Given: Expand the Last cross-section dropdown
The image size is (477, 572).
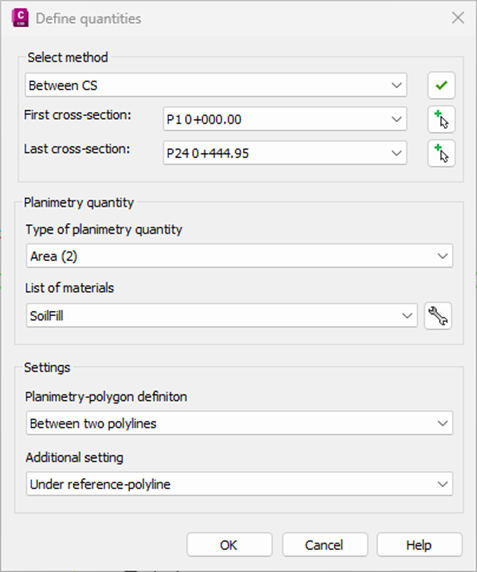Looking at the screenshot, I should tap(285, 153).
